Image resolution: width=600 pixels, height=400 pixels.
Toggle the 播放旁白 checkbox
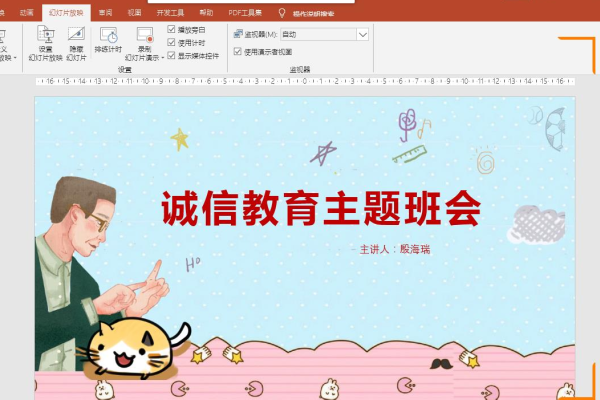(x=170, y=31)
